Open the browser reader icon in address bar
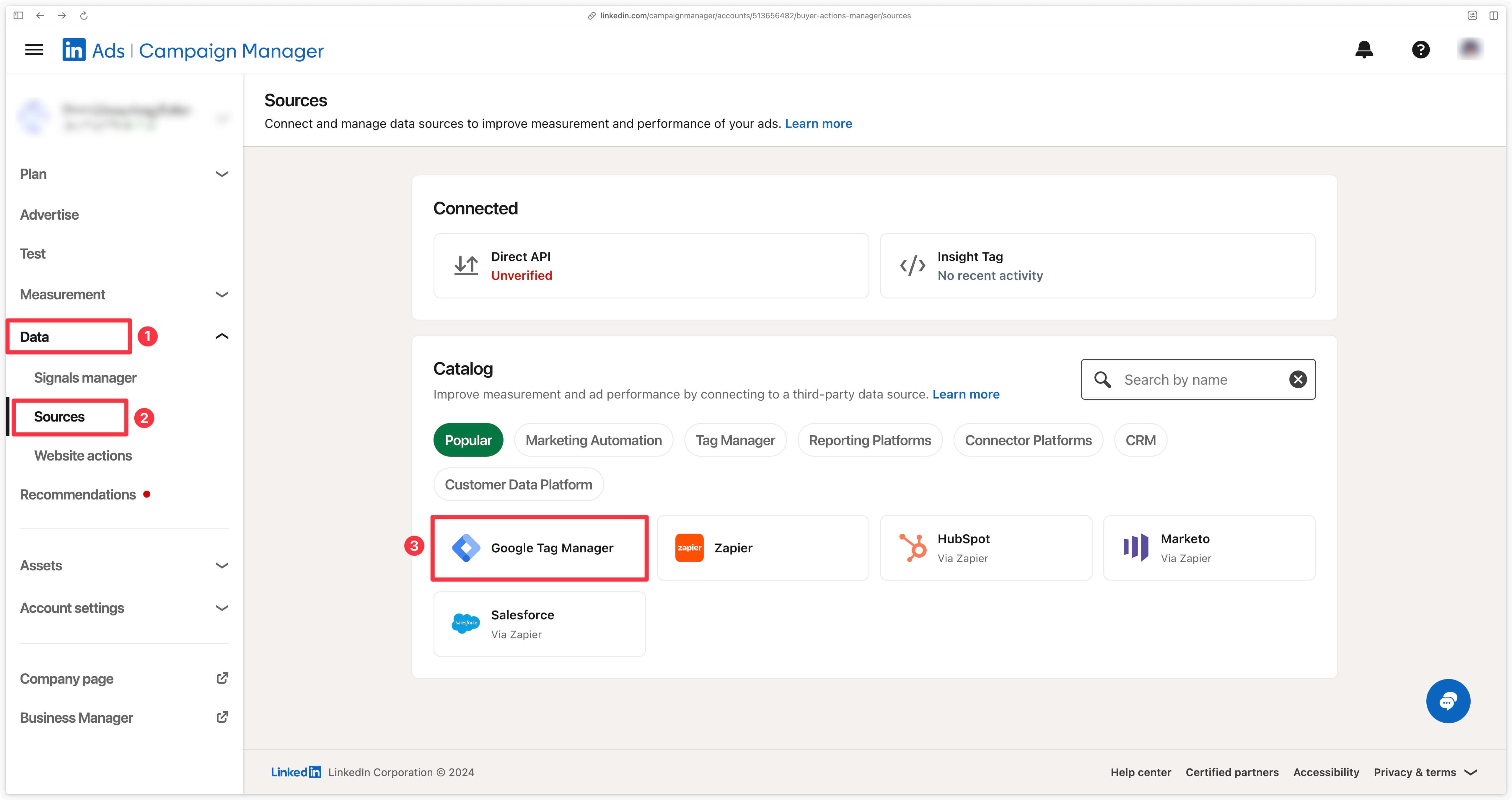This screenshot has height=800, width=1512. tap(1472, 15)
